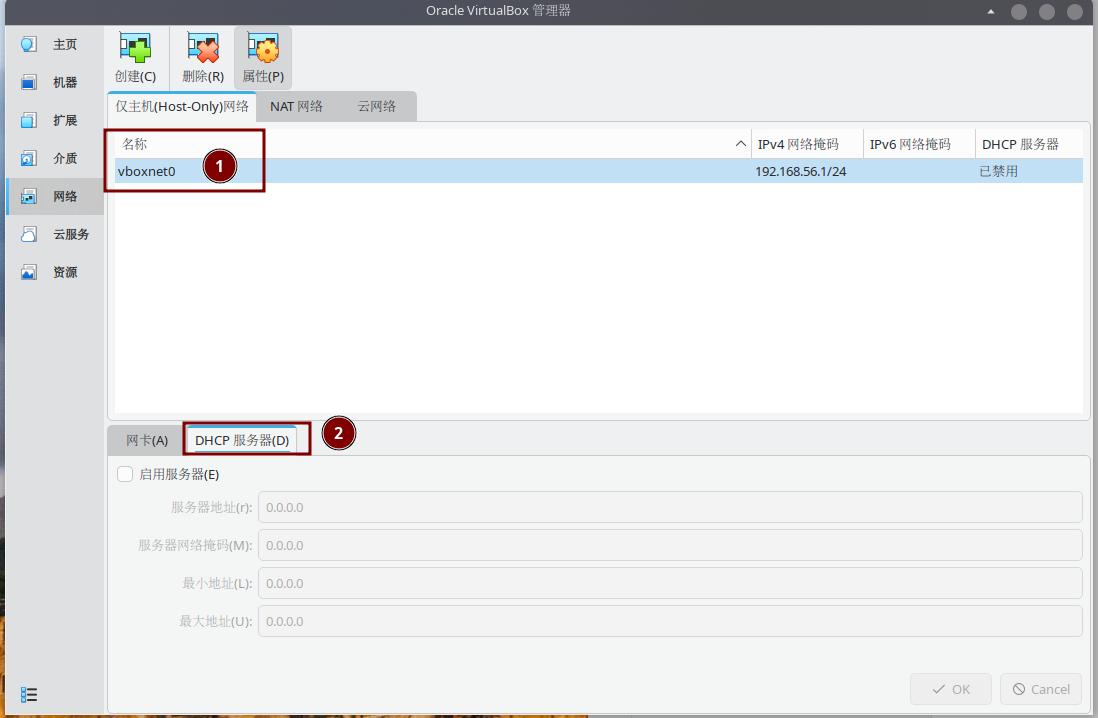Click the OK button
This screenshot has width=1098, height=718.
point(950,689)
